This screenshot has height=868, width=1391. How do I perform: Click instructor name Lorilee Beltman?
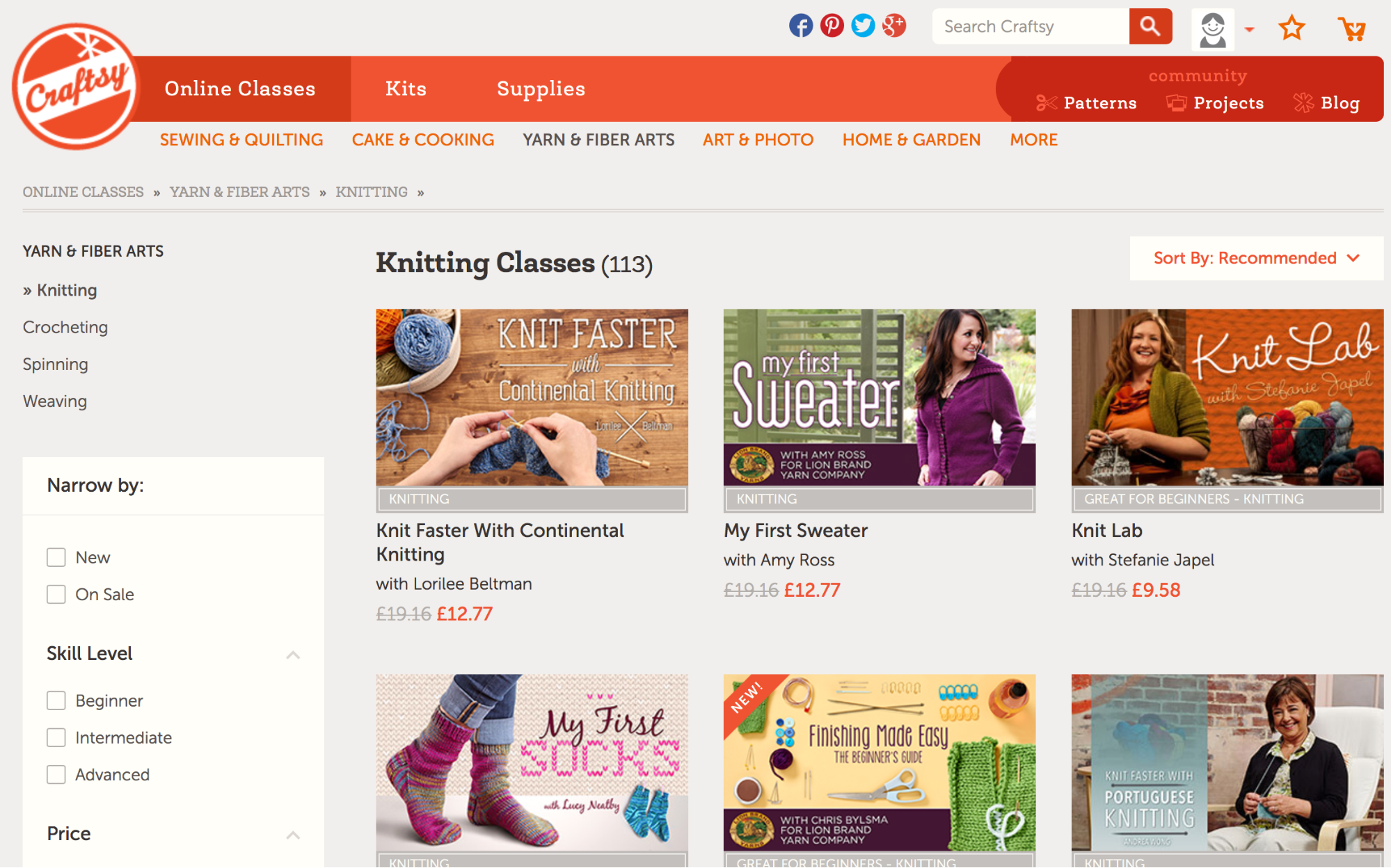pyautogui.click(x=472, y=584)
